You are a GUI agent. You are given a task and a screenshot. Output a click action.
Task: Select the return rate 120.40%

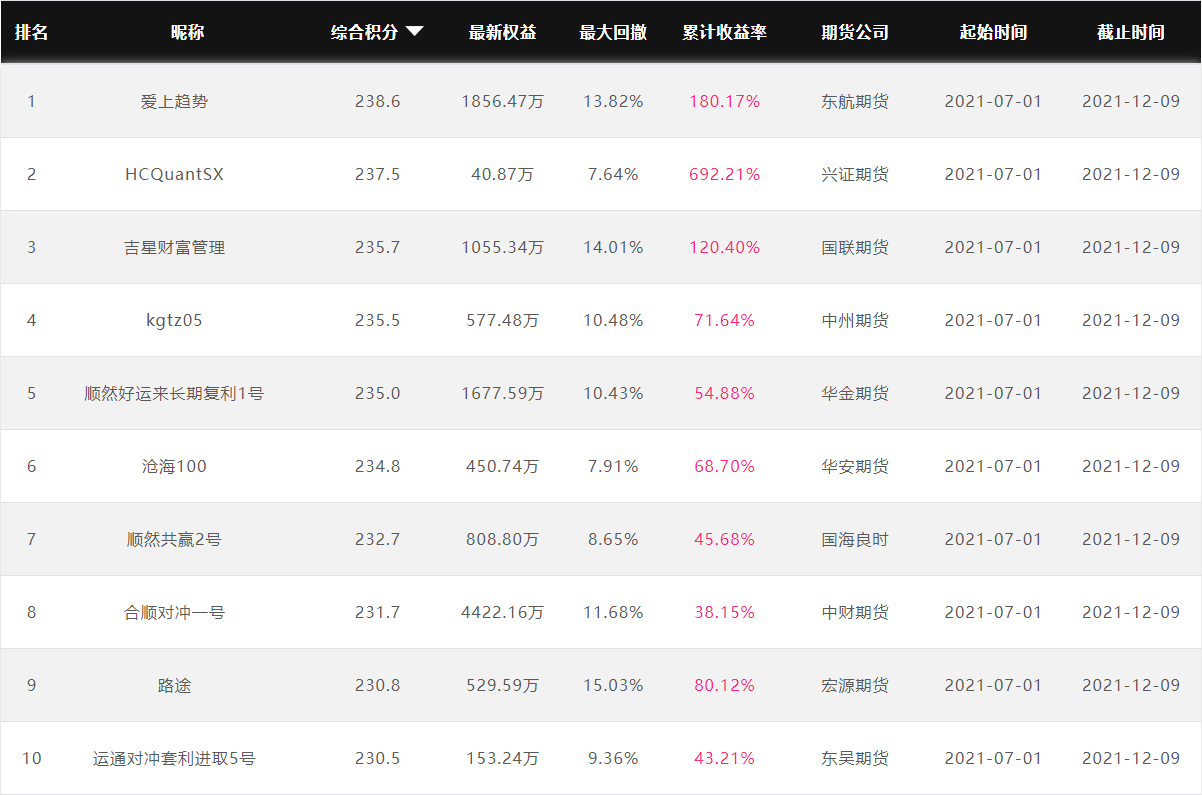point(725,247)
